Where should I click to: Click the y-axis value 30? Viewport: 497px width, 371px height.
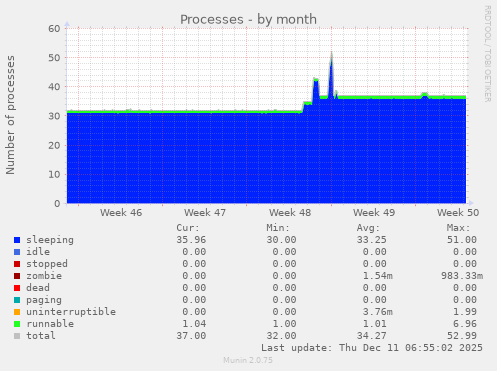pos(54,116)
